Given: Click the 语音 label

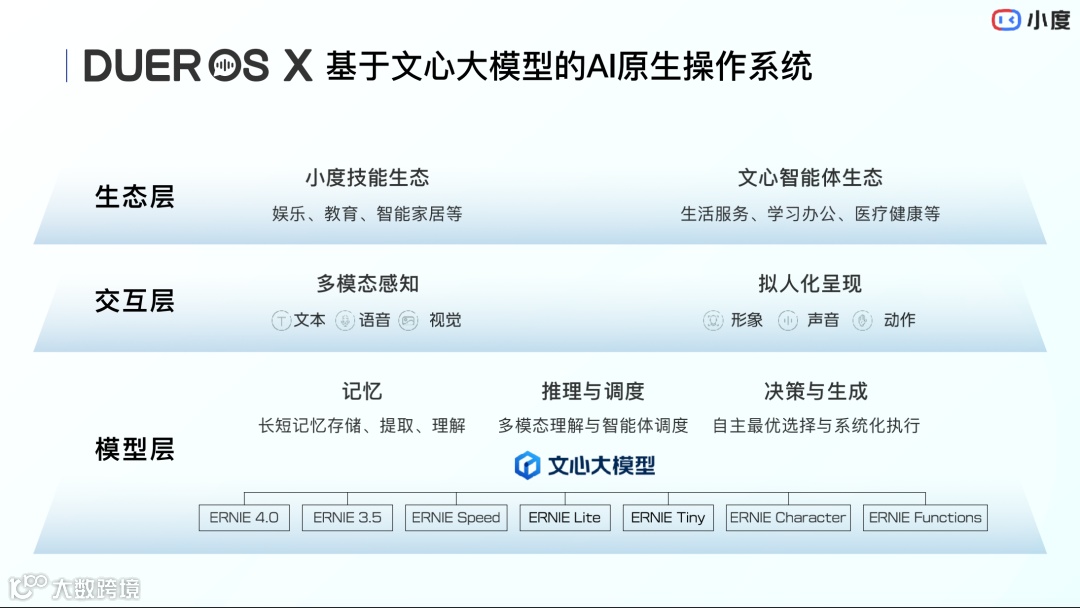Looking at the screenshot, I should tap(375, 320).
